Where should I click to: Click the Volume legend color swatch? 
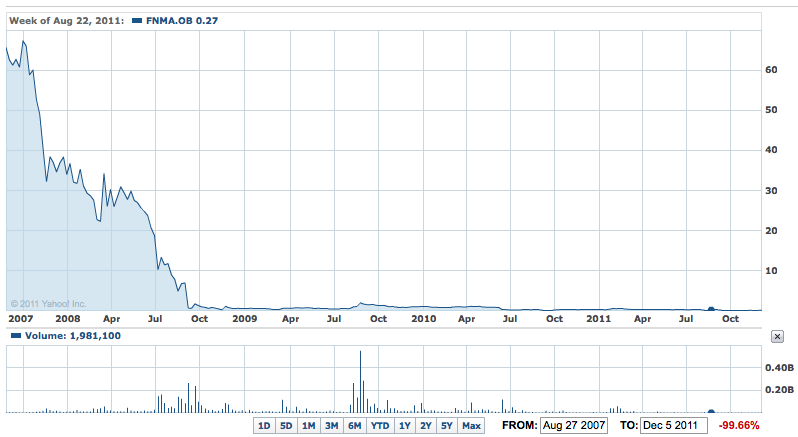[x=16, y=336]
